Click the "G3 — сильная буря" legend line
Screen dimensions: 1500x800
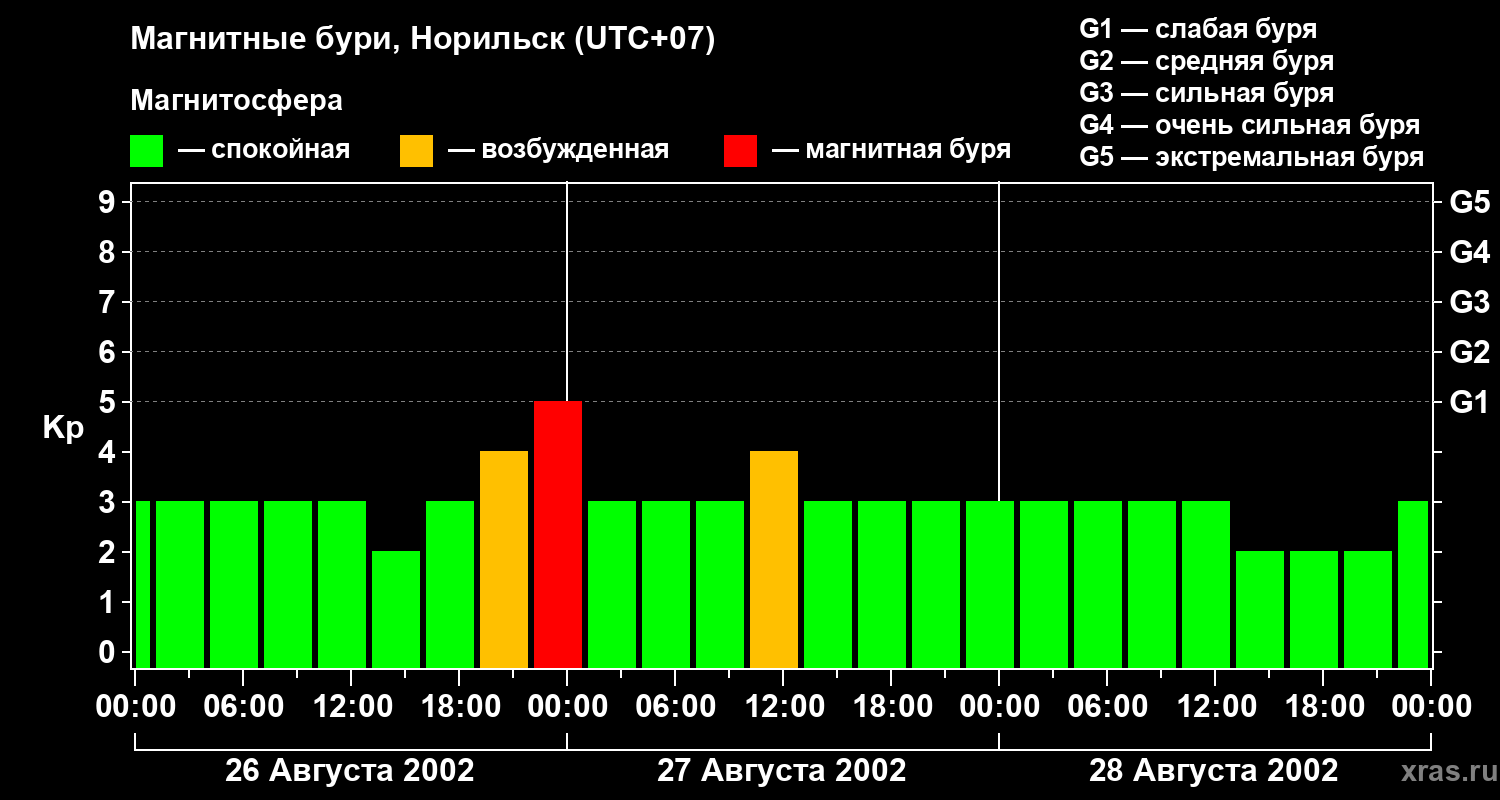1206,93
